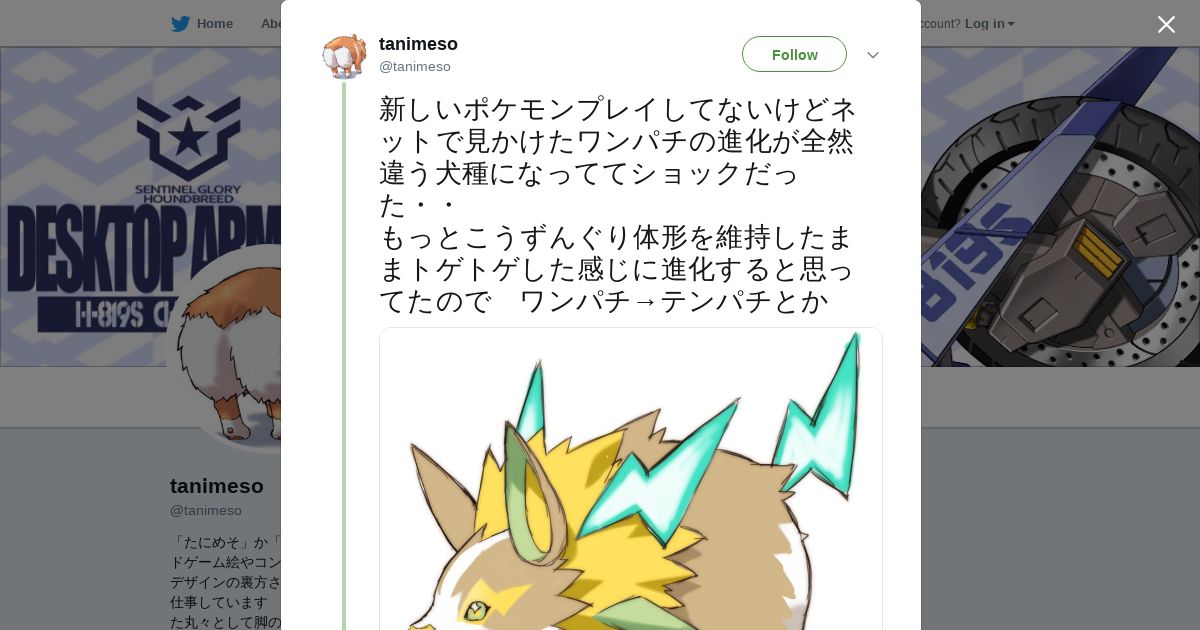Click the large corgi profile picture behind overlay

tap(225, 350)
